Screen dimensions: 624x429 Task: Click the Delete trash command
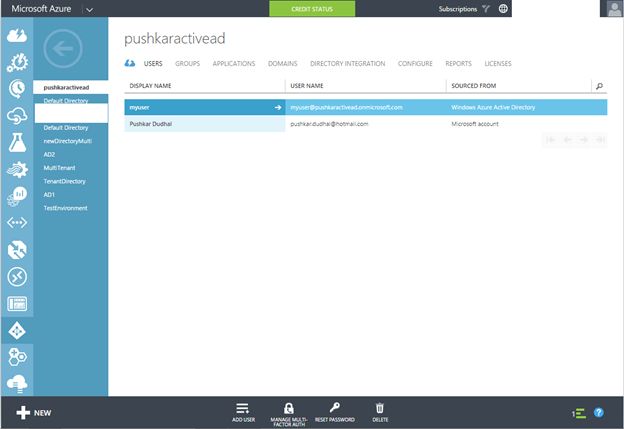tap(380, 412)
